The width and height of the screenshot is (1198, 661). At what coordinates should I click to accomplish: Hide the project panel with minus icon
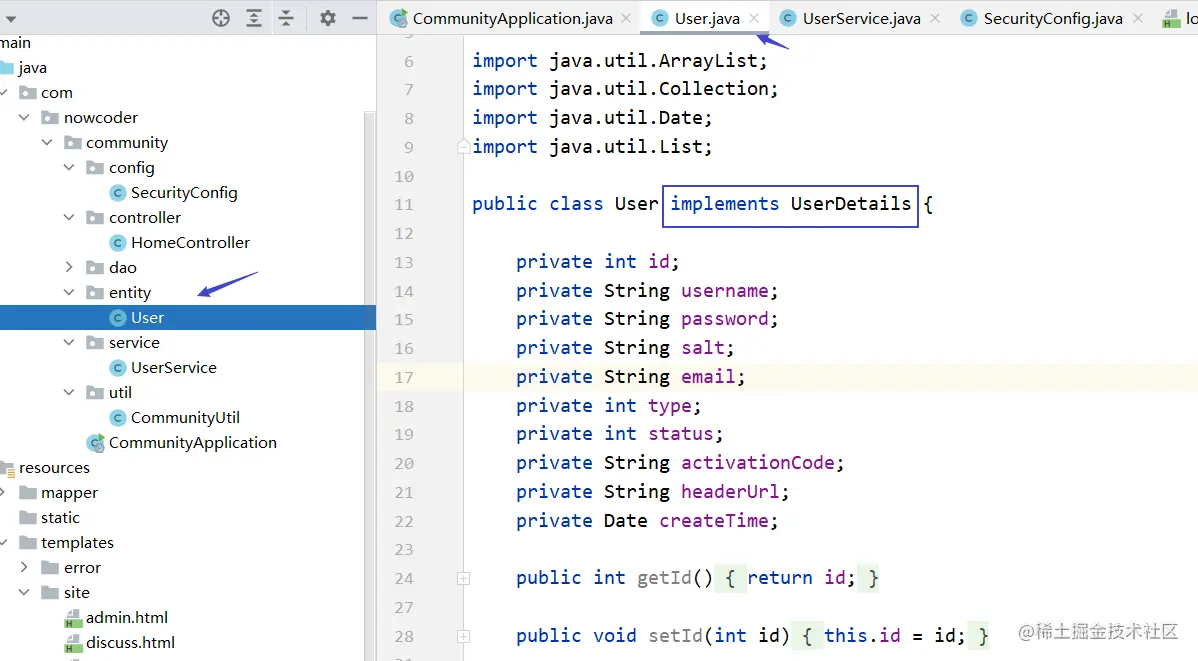[360, 18]
